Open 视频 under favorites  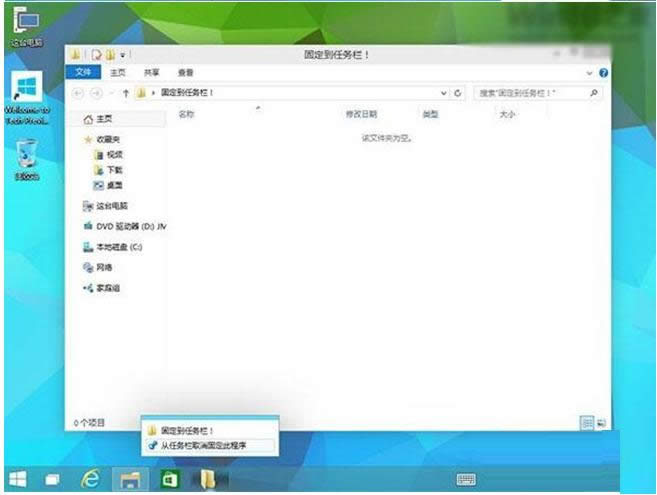(109, 155)
